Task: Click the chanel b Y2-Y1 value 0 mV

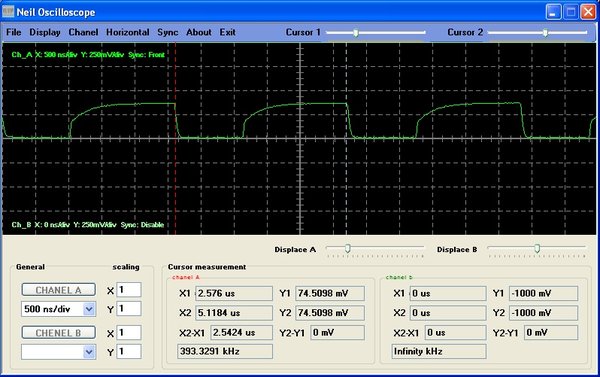Action: 551,332
